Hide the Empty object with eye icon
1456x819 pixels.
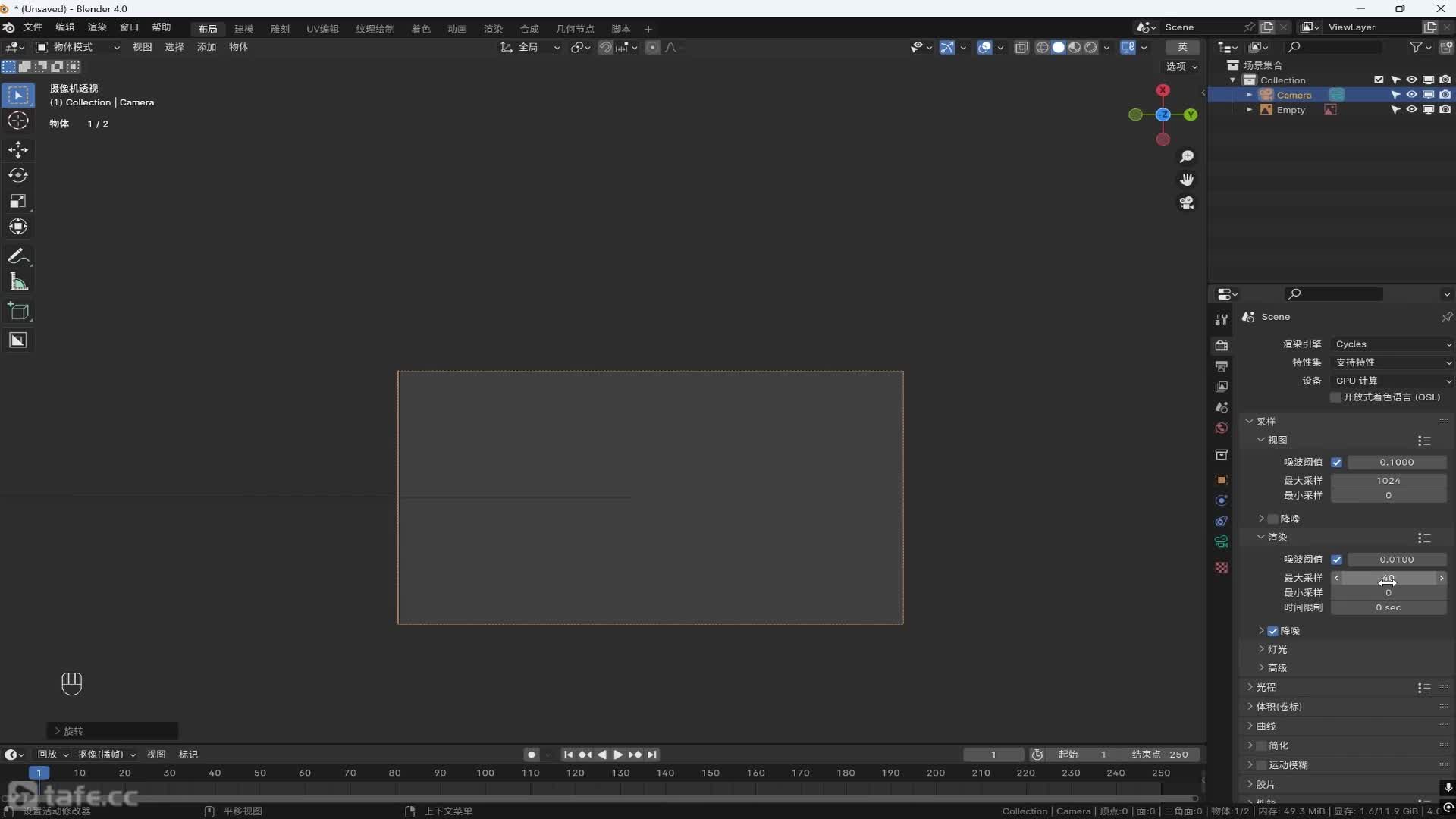(x=1411, y=110)
